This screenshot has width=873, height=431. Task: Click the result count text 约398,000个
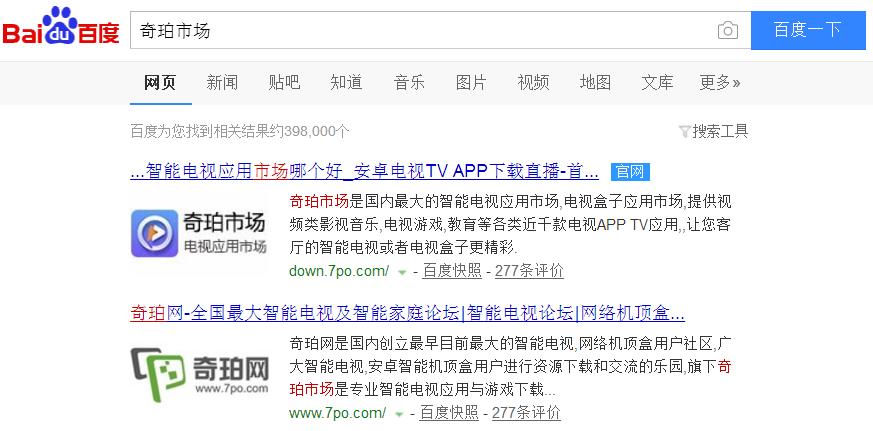click(x=310, y=131)
